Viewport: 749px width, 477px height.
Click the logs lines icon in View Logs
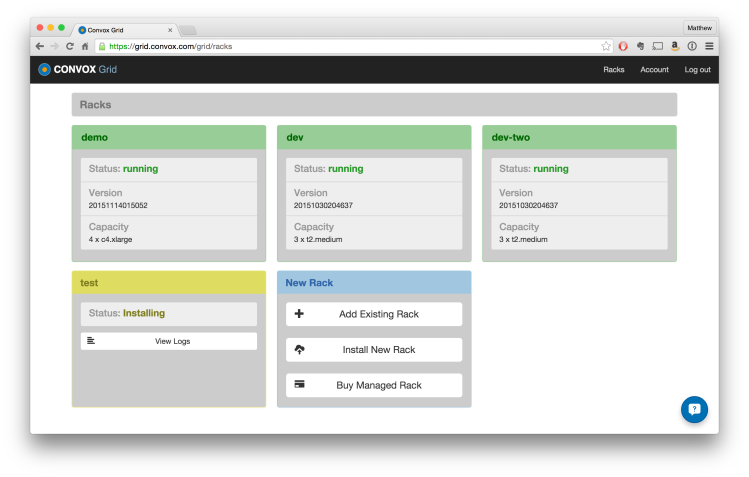tap(91, 341)
